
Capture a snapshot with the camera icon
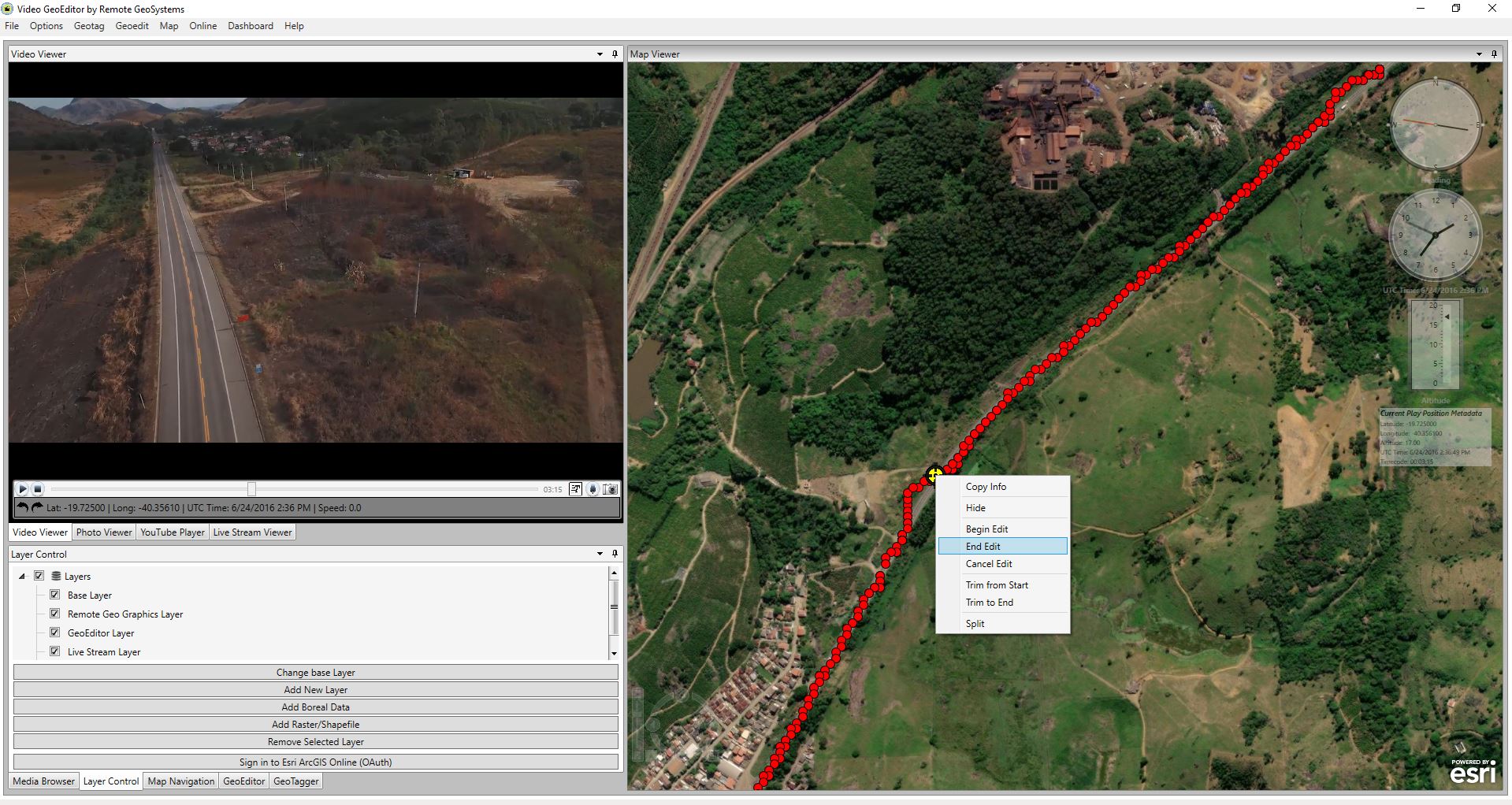point(610,489)
